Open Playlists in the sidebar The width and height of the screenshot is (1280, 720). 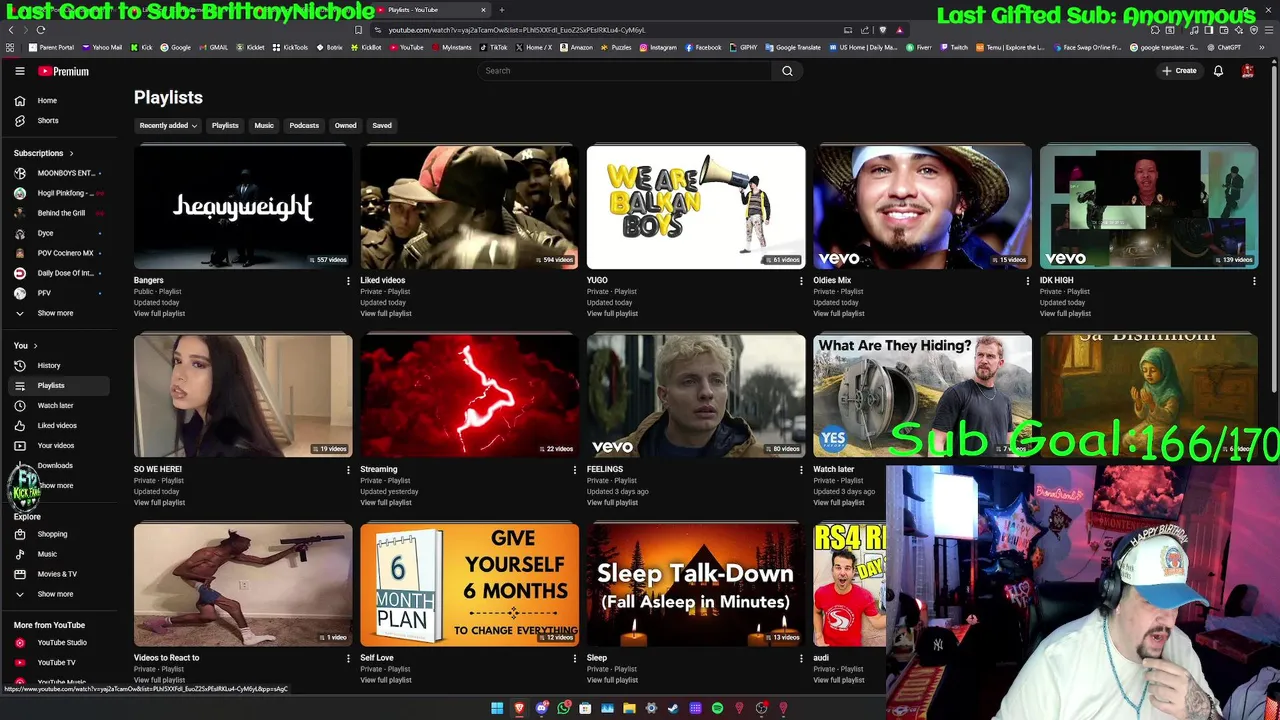click(60, 385)
